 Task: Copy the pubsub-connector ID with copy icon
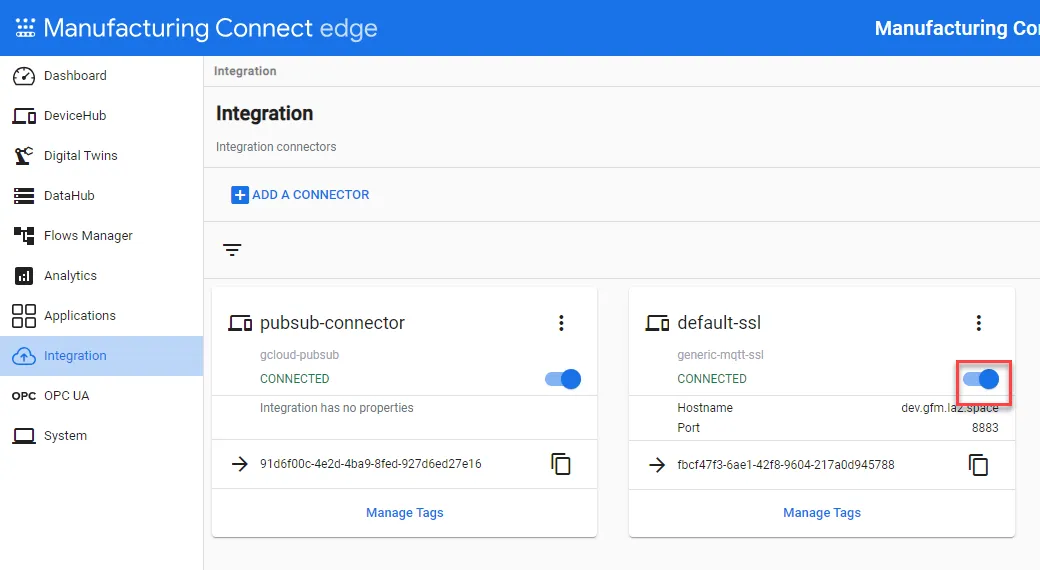pyautogui.click(x=561, y=464)
